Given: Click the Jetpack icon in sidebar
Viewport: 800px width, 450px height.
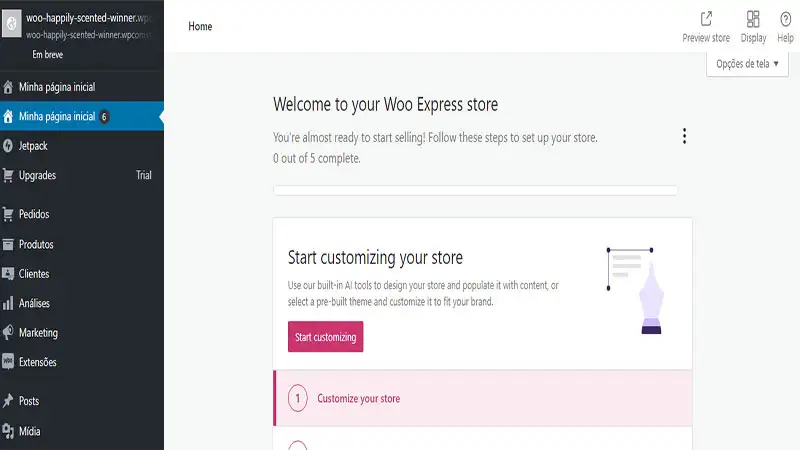Looking at the screenshot, I should pos(9,146).
